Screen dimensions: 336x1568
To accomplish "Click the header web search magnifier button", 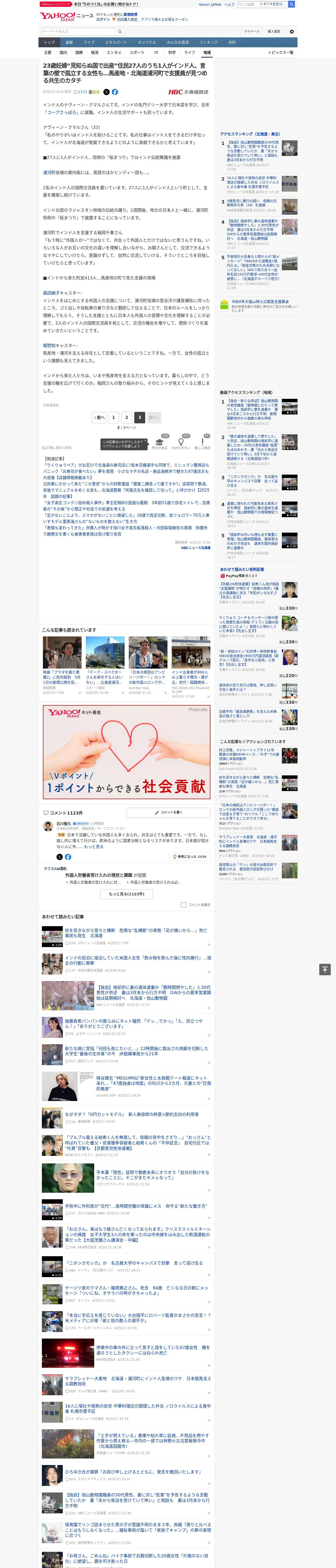I will 292,4.
